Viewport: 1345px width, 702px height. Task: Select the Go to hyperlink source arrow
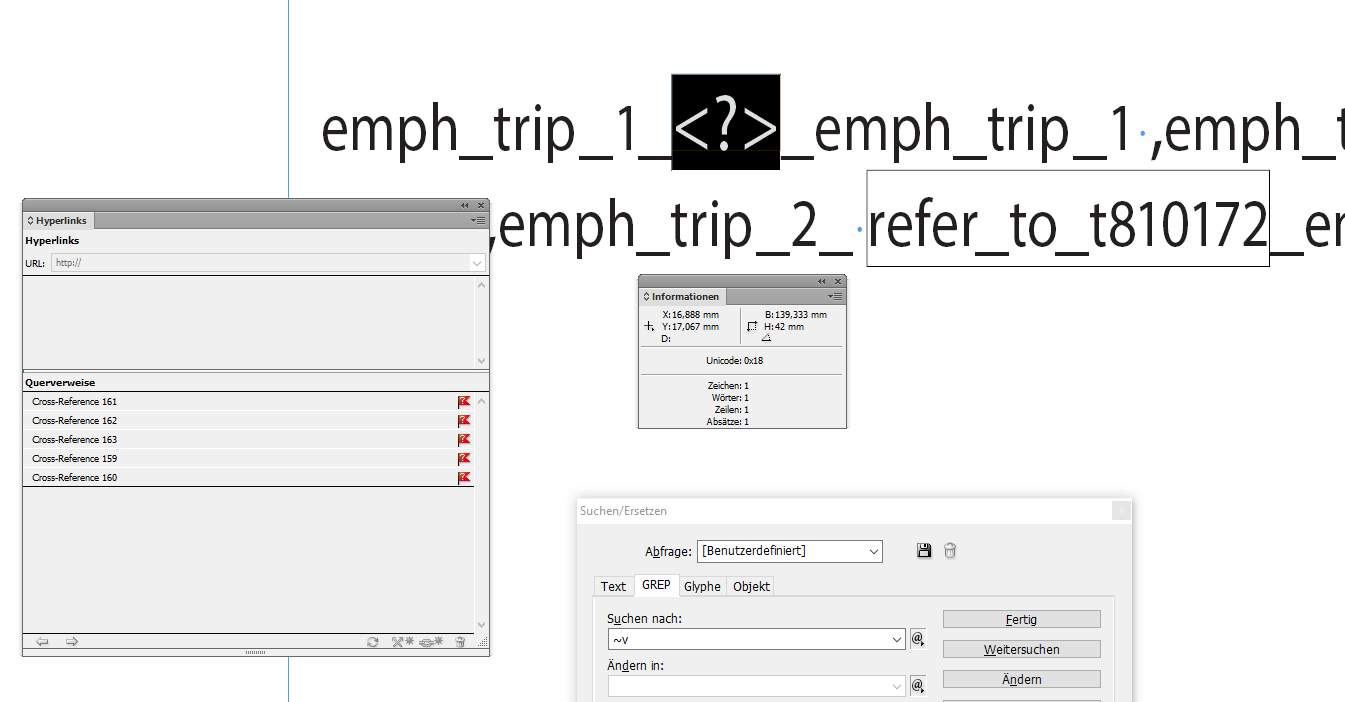(x=42, y=642)
